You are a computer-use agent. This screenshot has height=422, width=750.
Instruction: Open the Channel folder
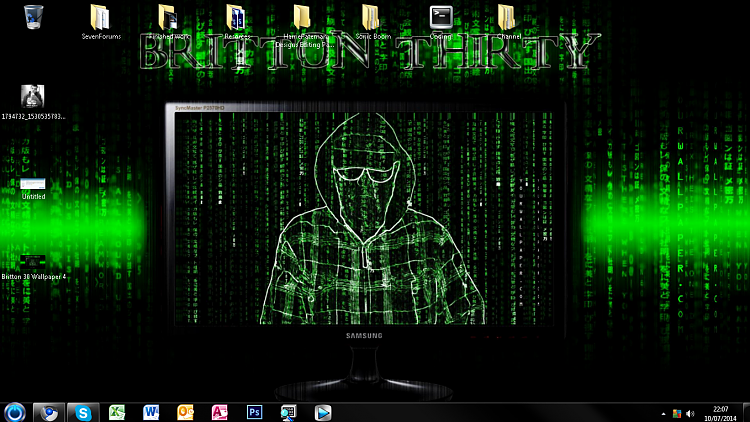click(508, 22)
